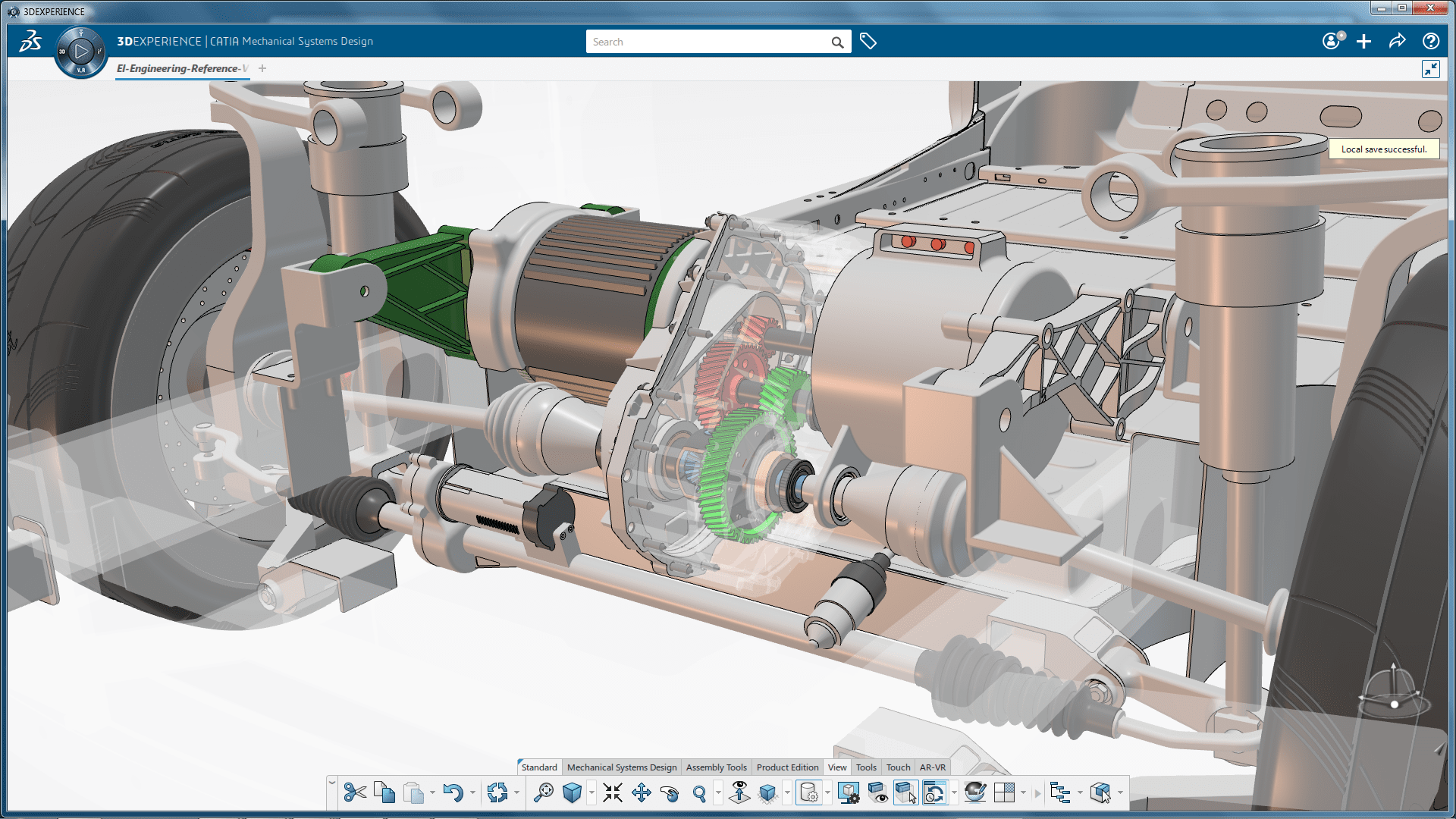Open the view cube dropdown arrow
1456x819 pixels.
(591, 793)
